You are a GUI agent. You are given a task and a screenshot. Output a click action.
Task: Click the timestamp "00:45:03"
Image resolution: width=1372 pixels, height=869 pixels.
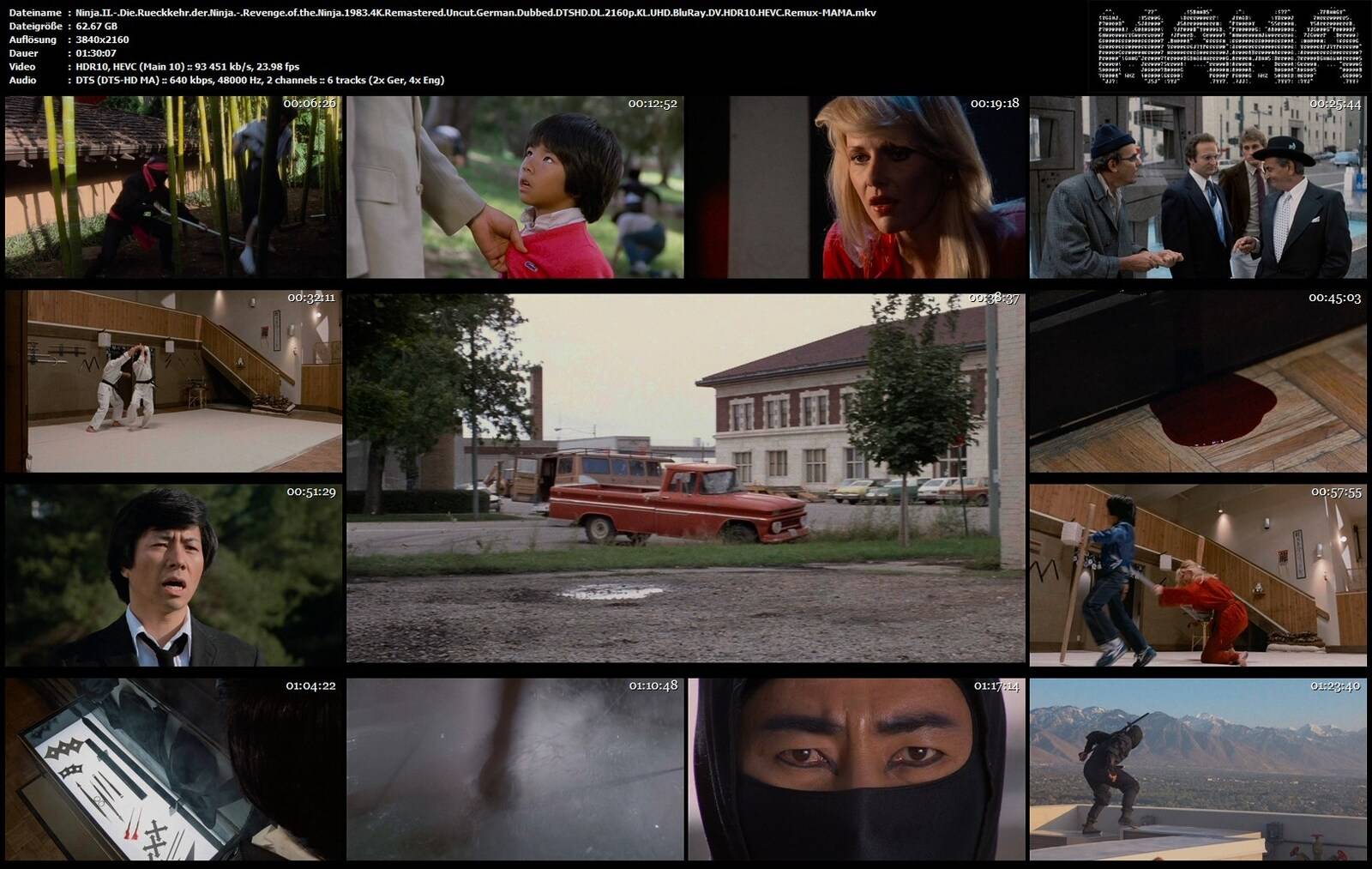1335,298
